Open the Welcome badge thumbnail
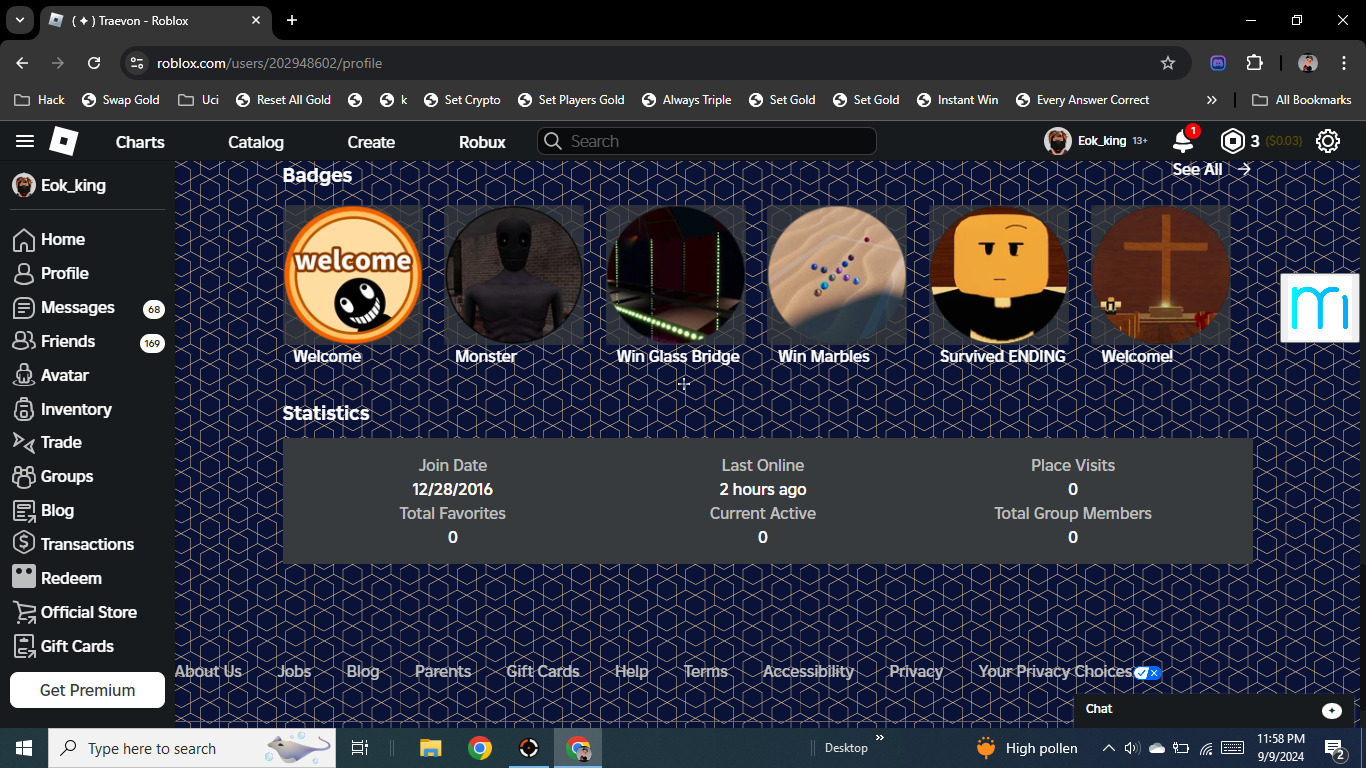This screenshot has height=768, width=1366. [353, 275]
